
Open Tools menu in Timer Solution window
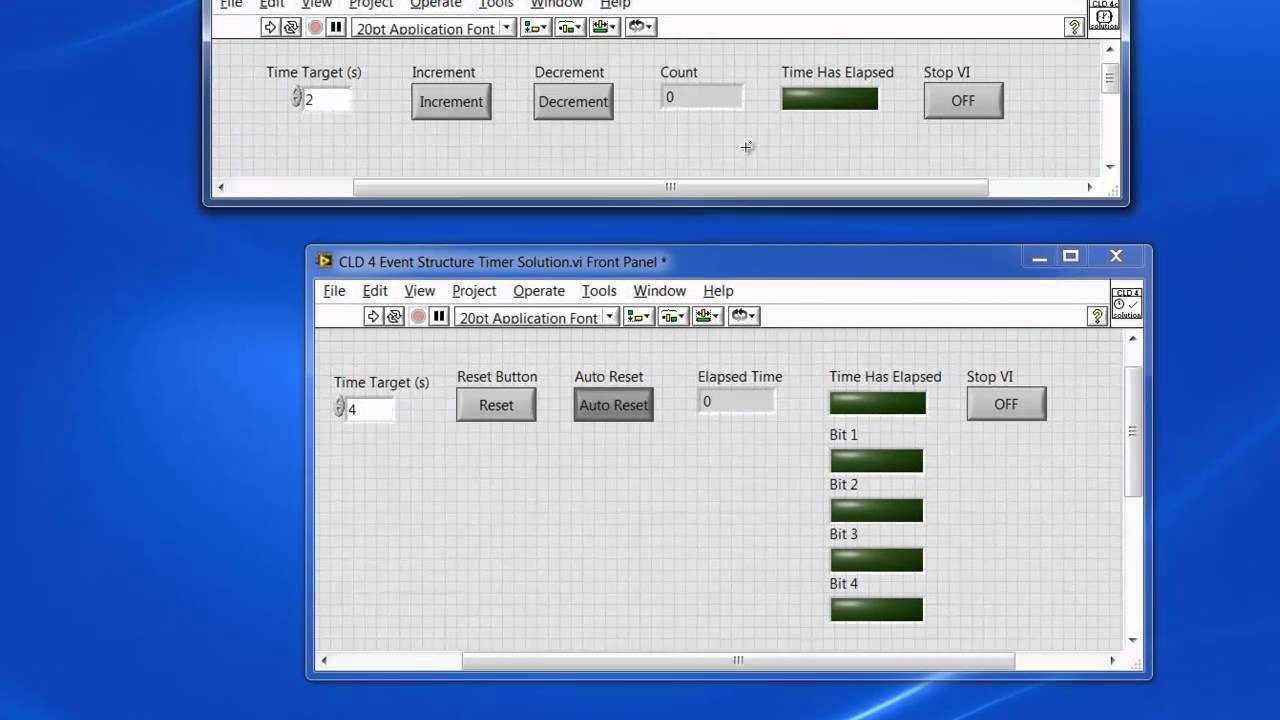click(599, 291)
